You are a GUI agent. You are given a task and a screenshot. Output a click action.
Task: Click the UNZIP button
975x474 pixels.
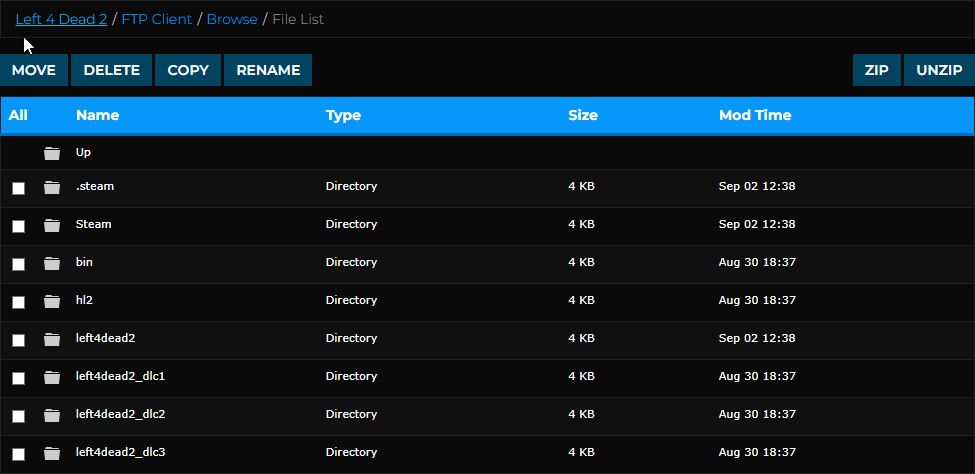(939, 70)
